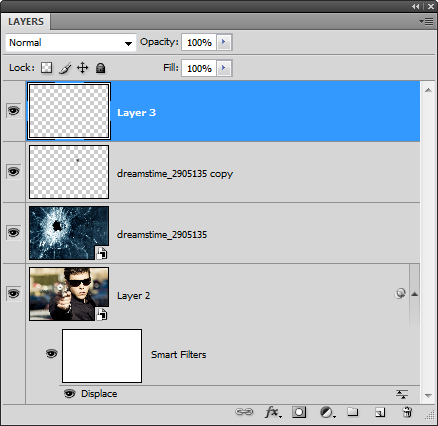Open the Opacity slider arrow
The height and width of the screenshot is (426, 438).
224,42
